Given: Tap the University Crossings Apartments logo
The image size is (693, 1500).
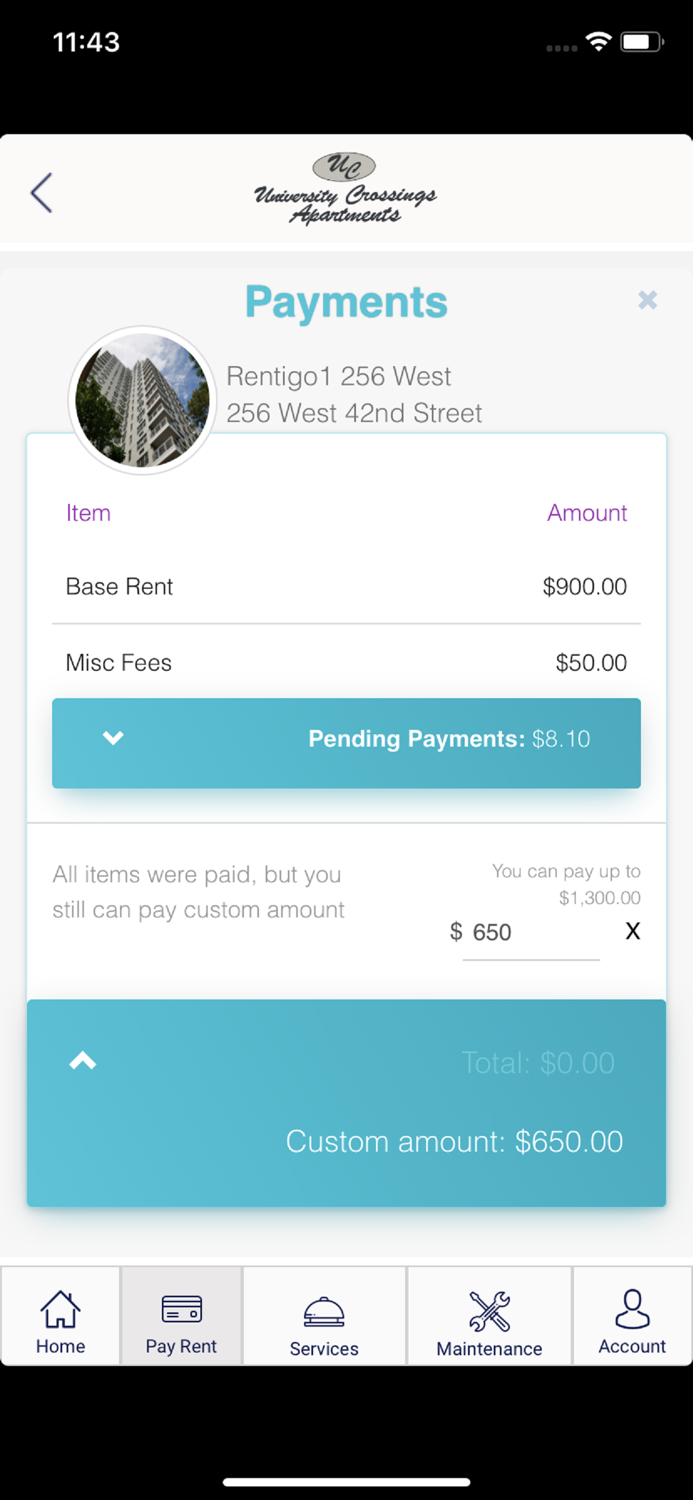Looking at the screenshot, I should (x=345, y=189).
